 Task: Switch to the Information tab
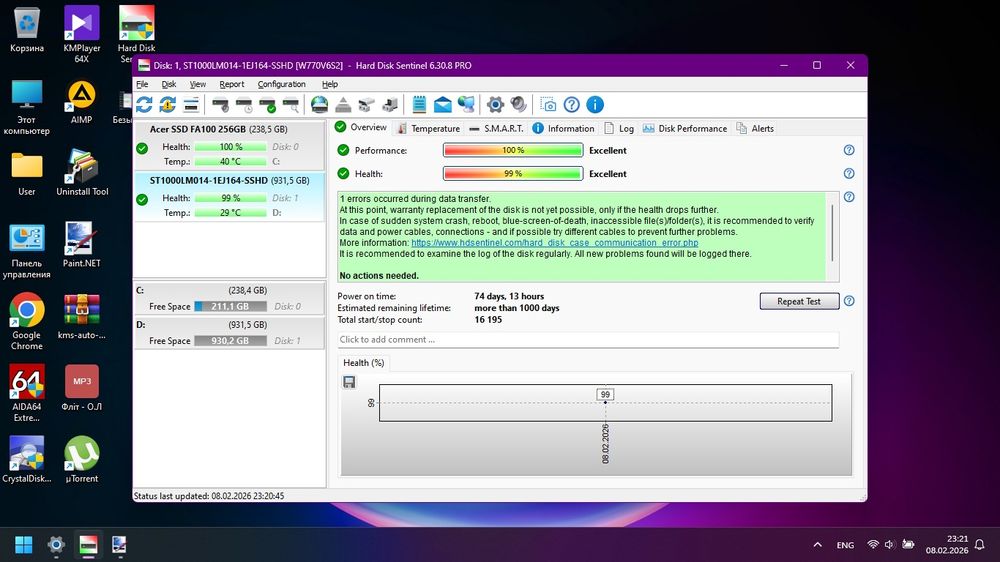tap(563, 128)
